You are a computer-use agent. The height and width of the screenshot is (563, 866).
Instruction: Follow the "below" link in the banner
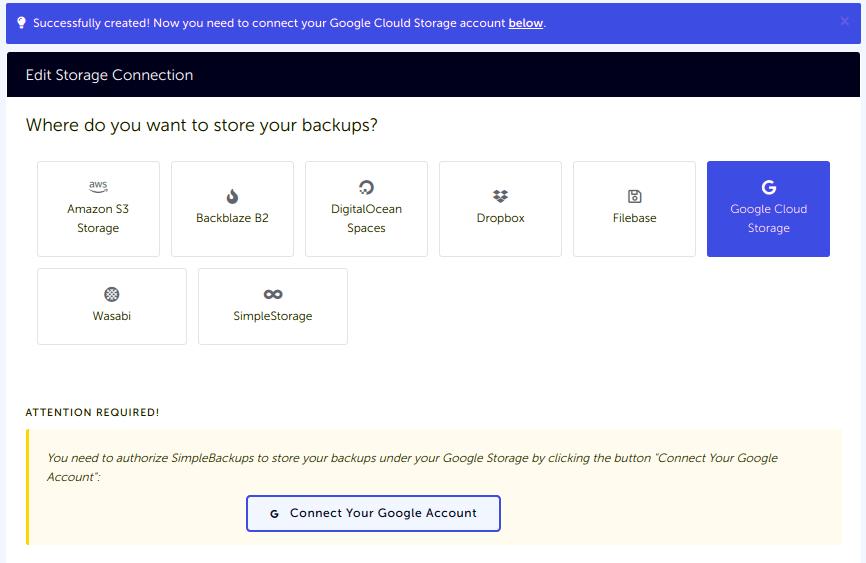525,23
